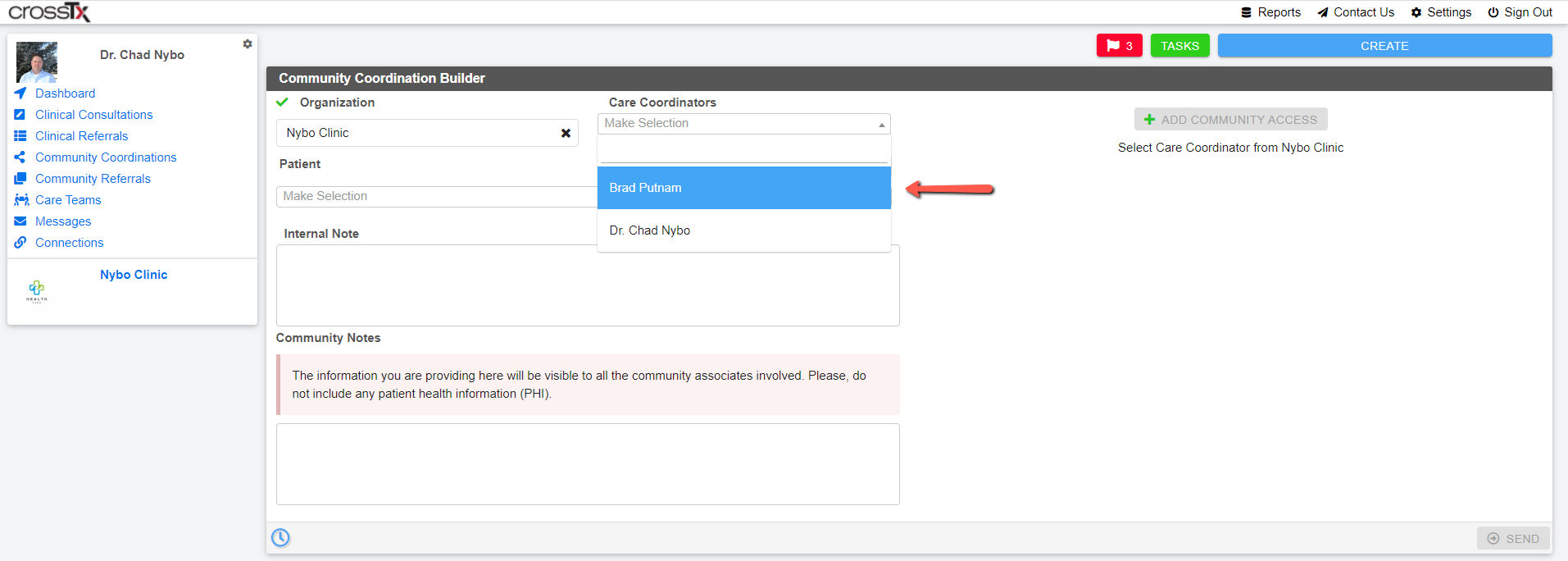Go to Community Coordinations in sidebar
The image size is (1568, 561).
click(x=106, y=157)
